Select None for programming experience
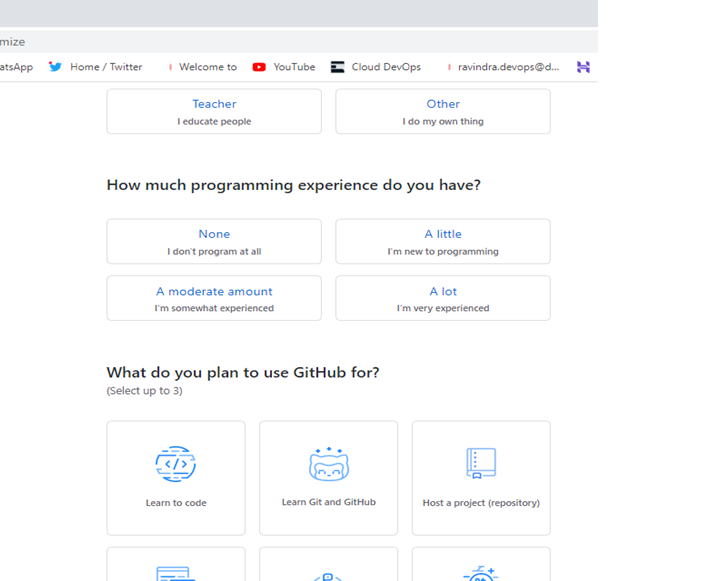704x581 pixels. [214, 242]
